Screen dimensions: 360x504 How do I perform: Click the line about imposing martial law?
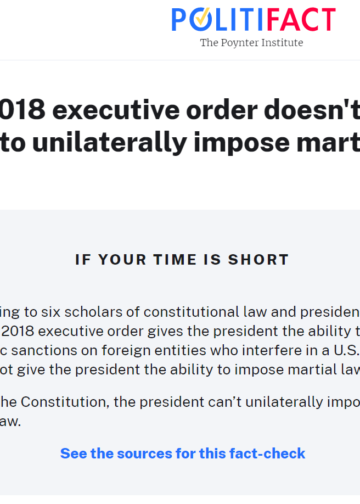point(180,369)
